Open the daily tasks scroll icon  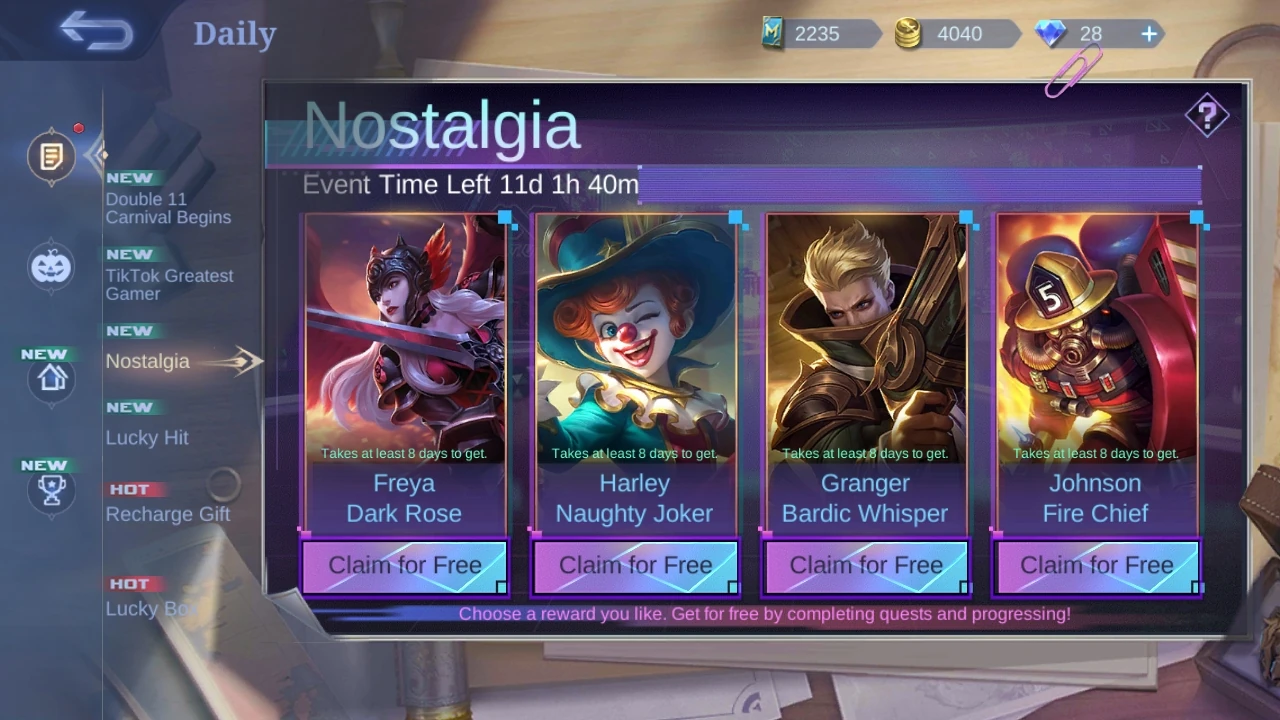51,156
